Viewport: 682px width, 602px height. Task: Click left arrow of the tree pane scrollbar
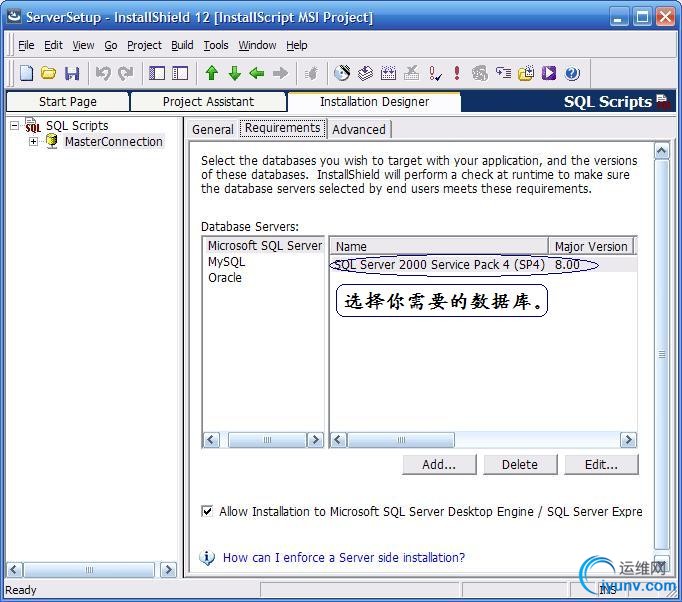click(14, 569)
